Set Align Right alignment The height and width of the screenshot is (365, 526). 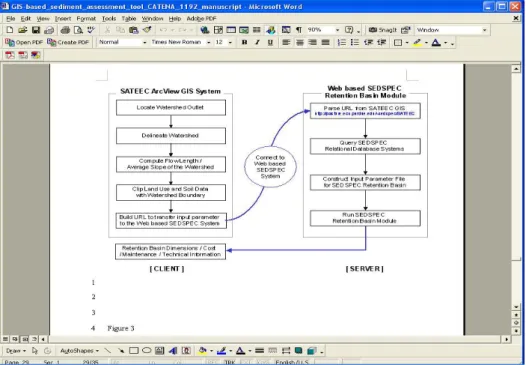pos(313,43)
